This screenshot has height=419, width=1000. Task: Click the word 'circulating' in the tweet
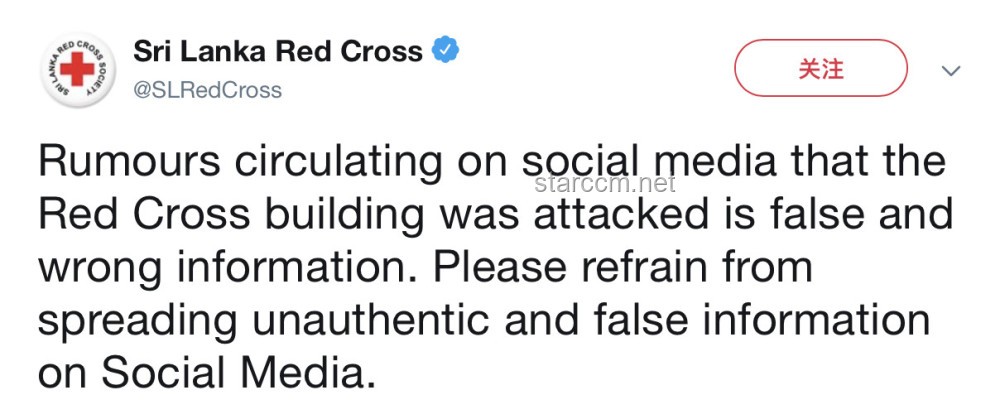(339, 163)
